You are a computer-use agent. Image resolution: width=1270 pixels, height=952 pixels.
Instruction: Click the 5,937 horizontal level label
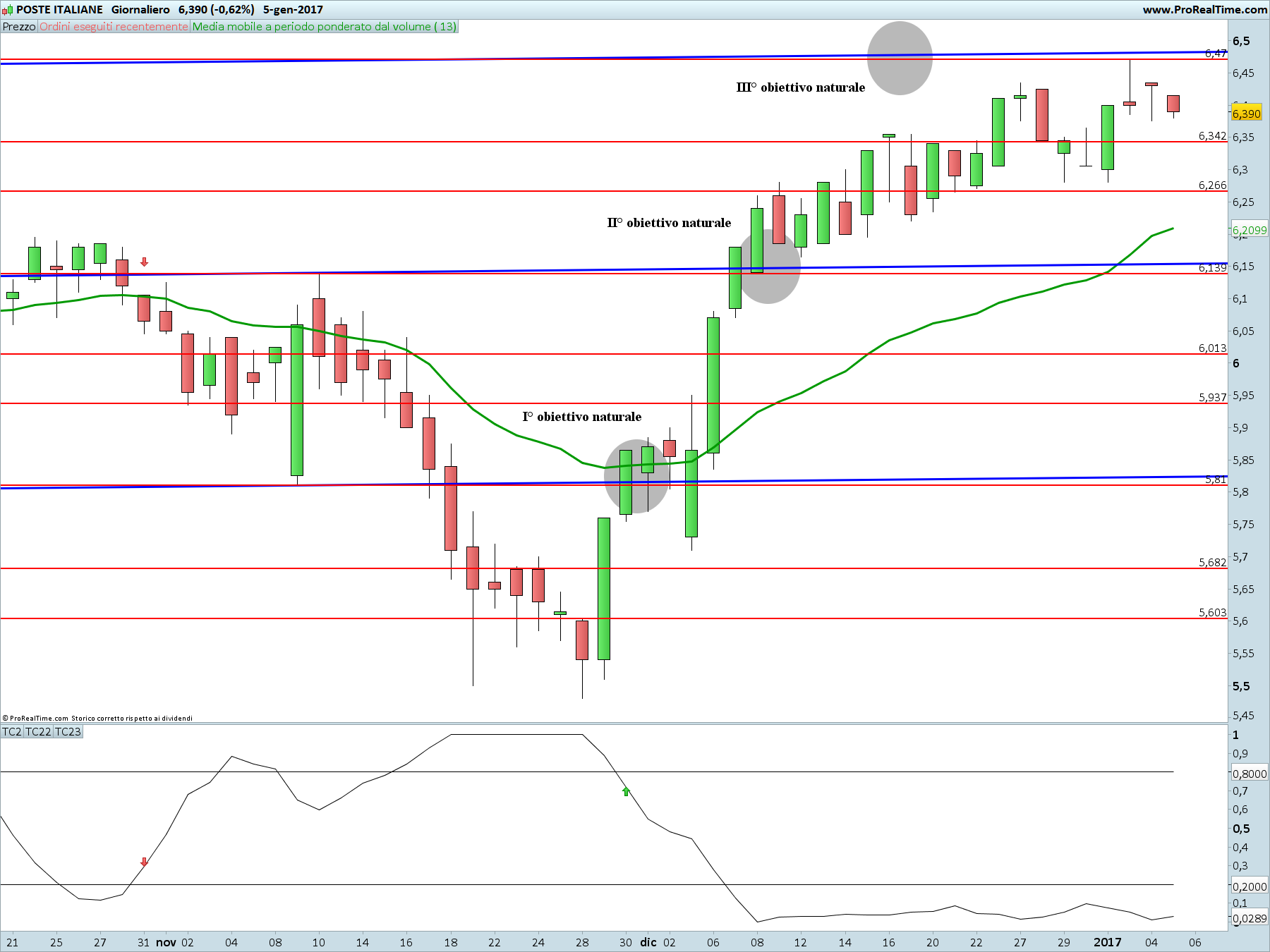1212,397
